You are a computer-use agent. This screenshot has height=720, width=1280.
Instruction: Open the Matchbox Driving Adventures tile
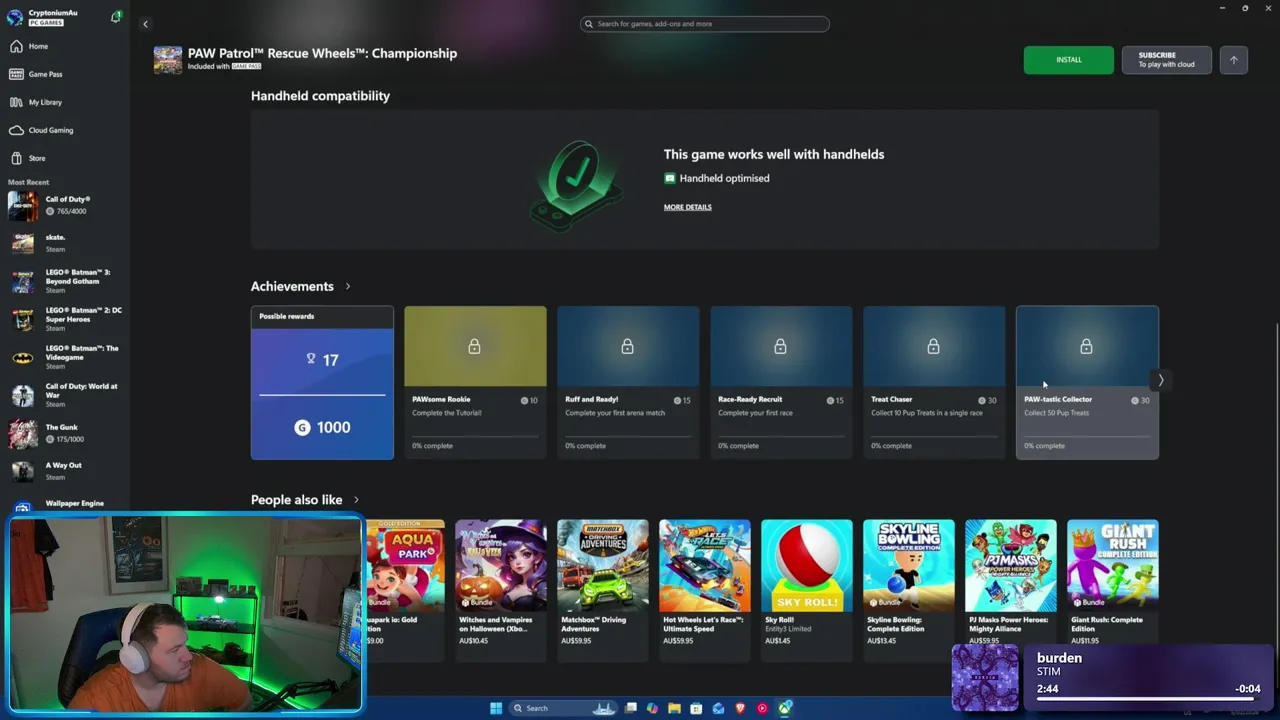pos(603,590)
